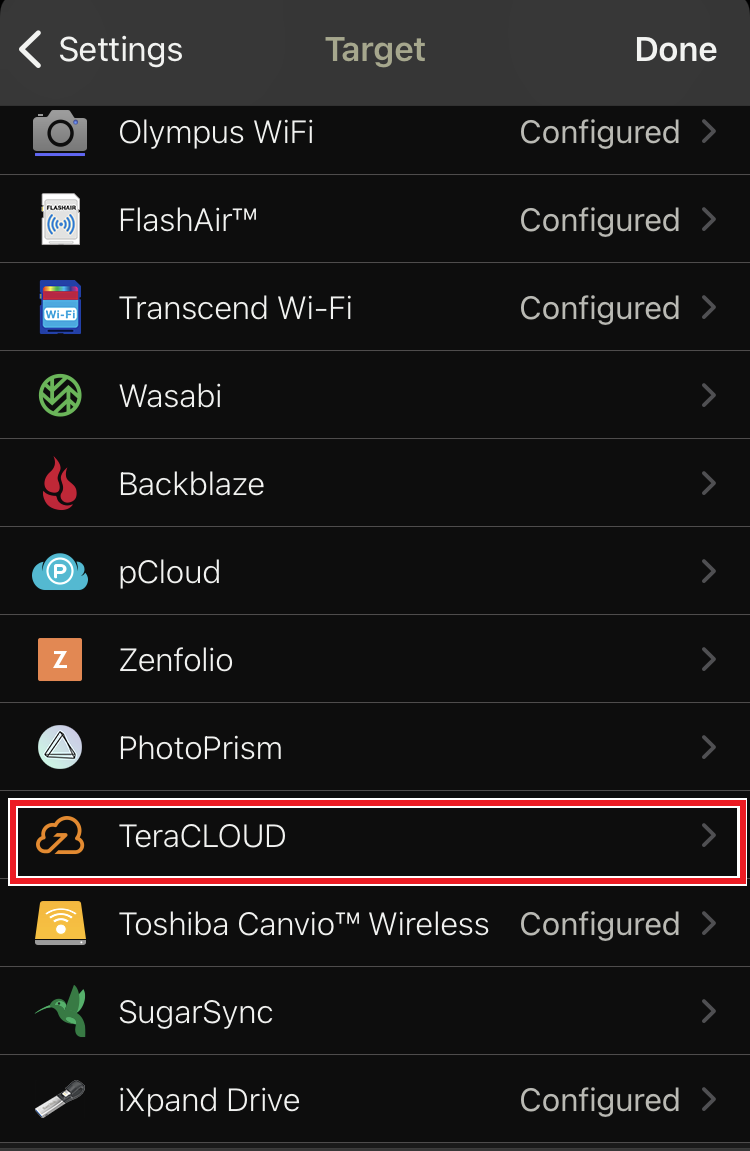Tap the SugarSync hummingbird icon

coord(62,1011)
